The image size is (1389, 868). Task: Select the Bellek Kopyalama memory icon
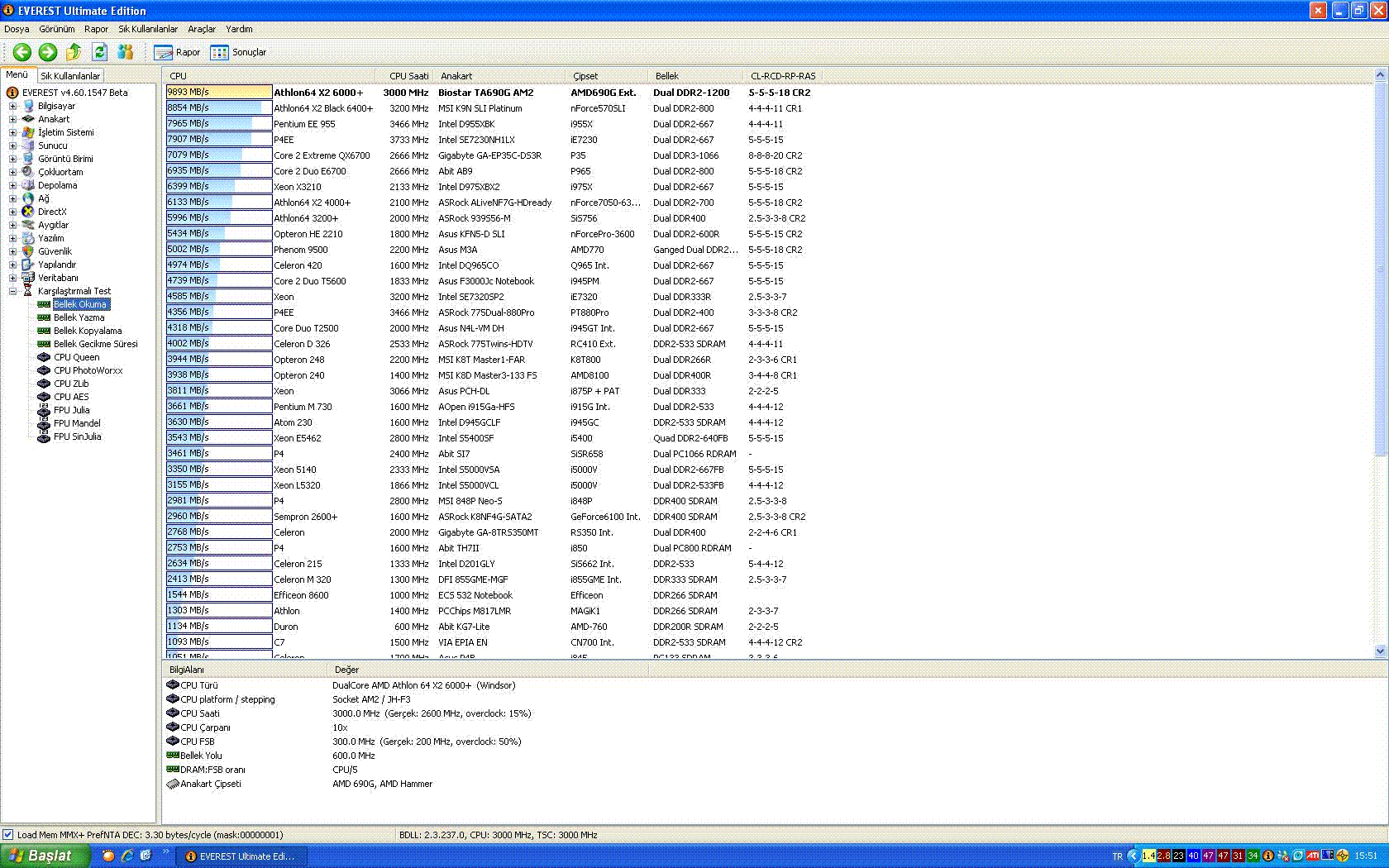click(x=44, y=331)
